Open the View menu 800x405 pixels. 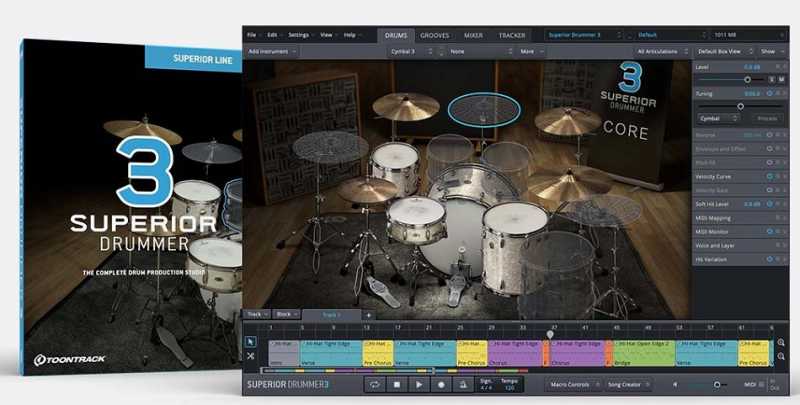coord(328,35)
